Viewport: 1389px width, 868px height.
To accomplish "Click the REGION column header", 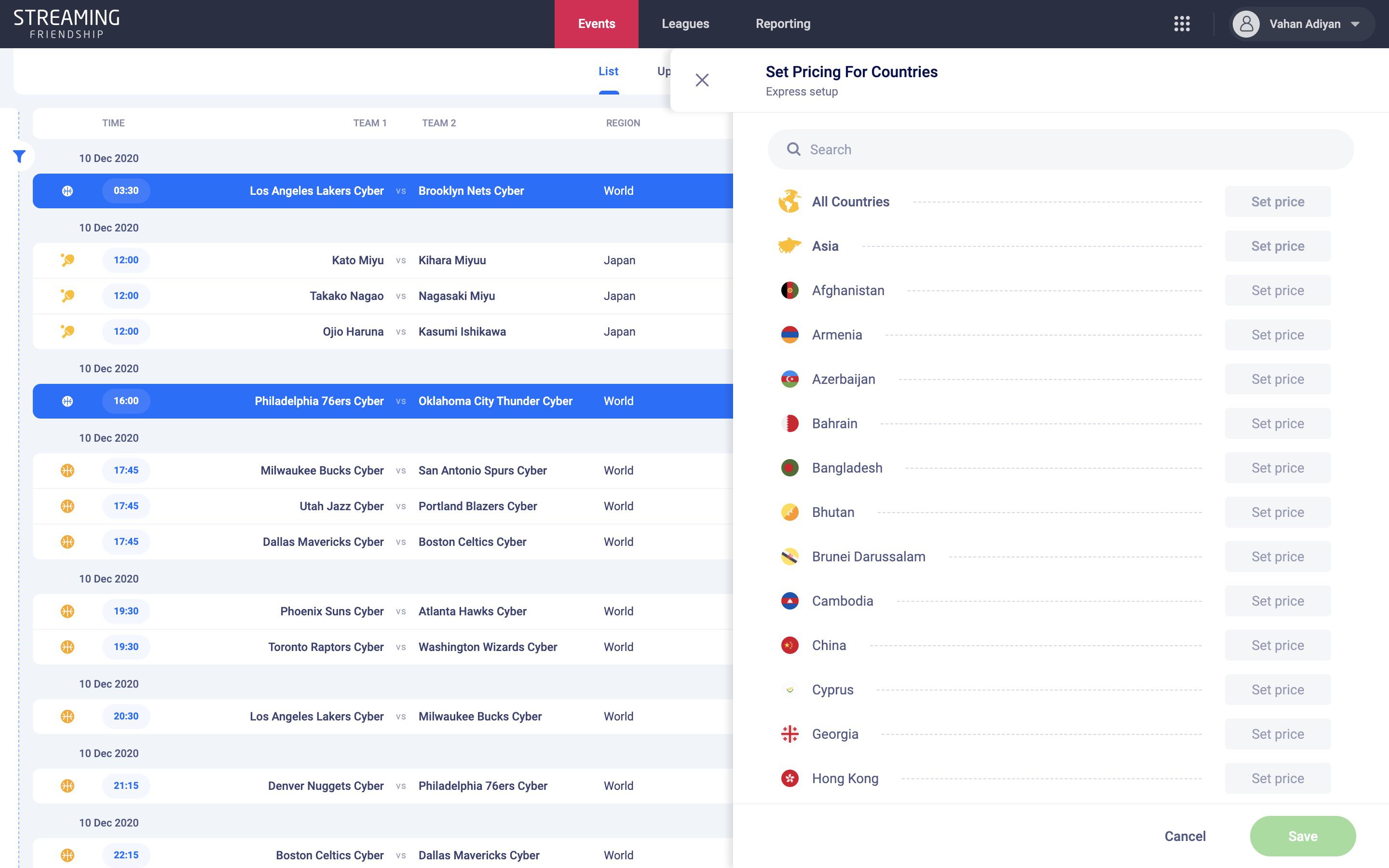I will tap(623, 123).
